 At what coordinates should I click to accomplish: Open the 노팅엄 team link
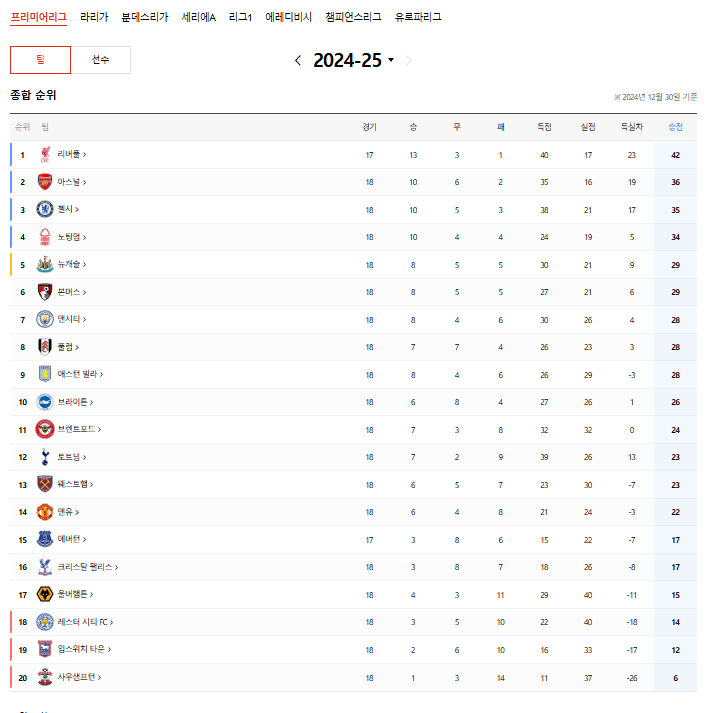pyautogui.click(x=71, y=237)
